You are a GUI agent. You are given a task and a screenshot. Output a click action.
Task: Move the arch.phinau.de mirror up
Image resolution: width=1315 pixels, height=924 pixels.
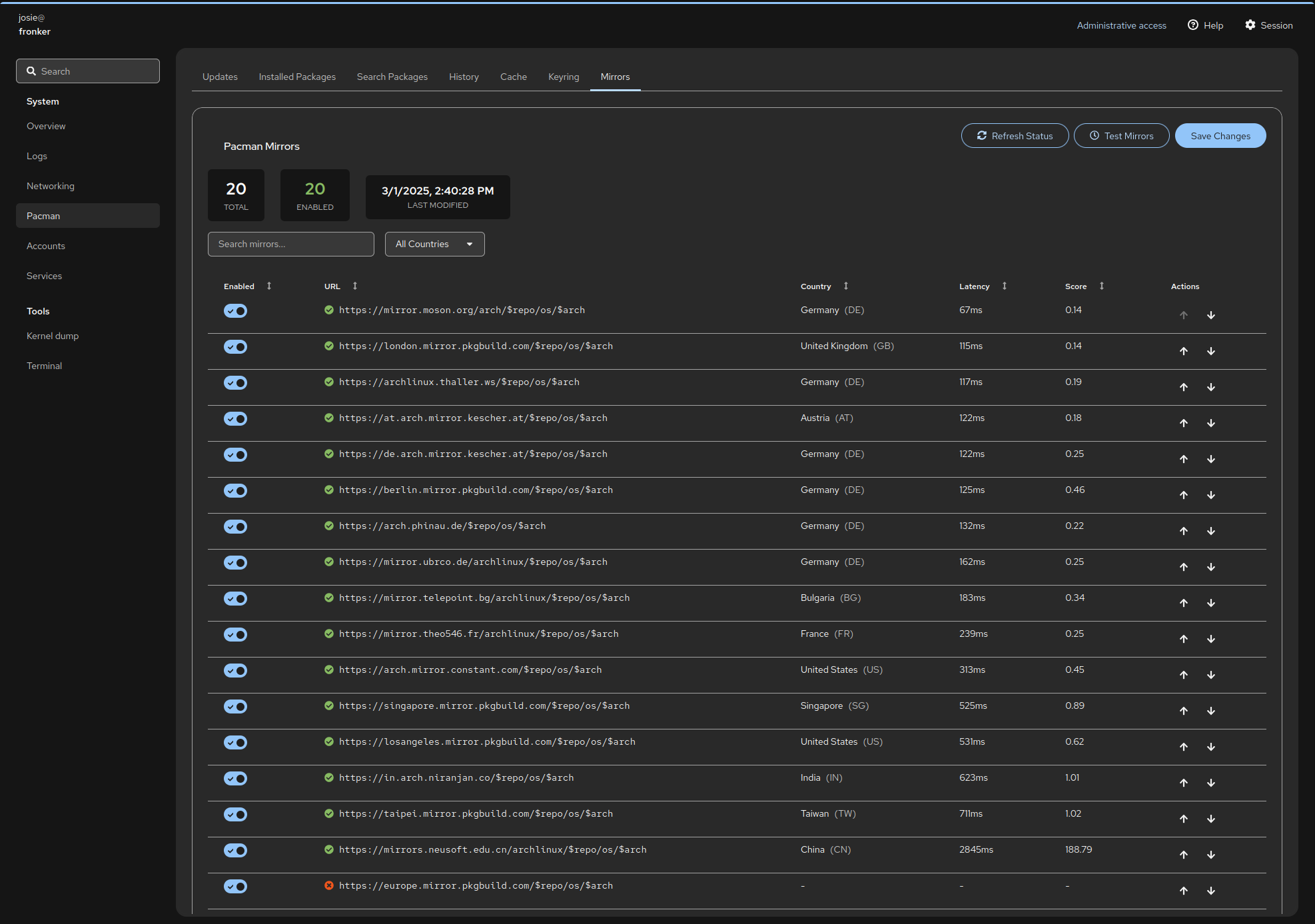(x=1184, y=531)
